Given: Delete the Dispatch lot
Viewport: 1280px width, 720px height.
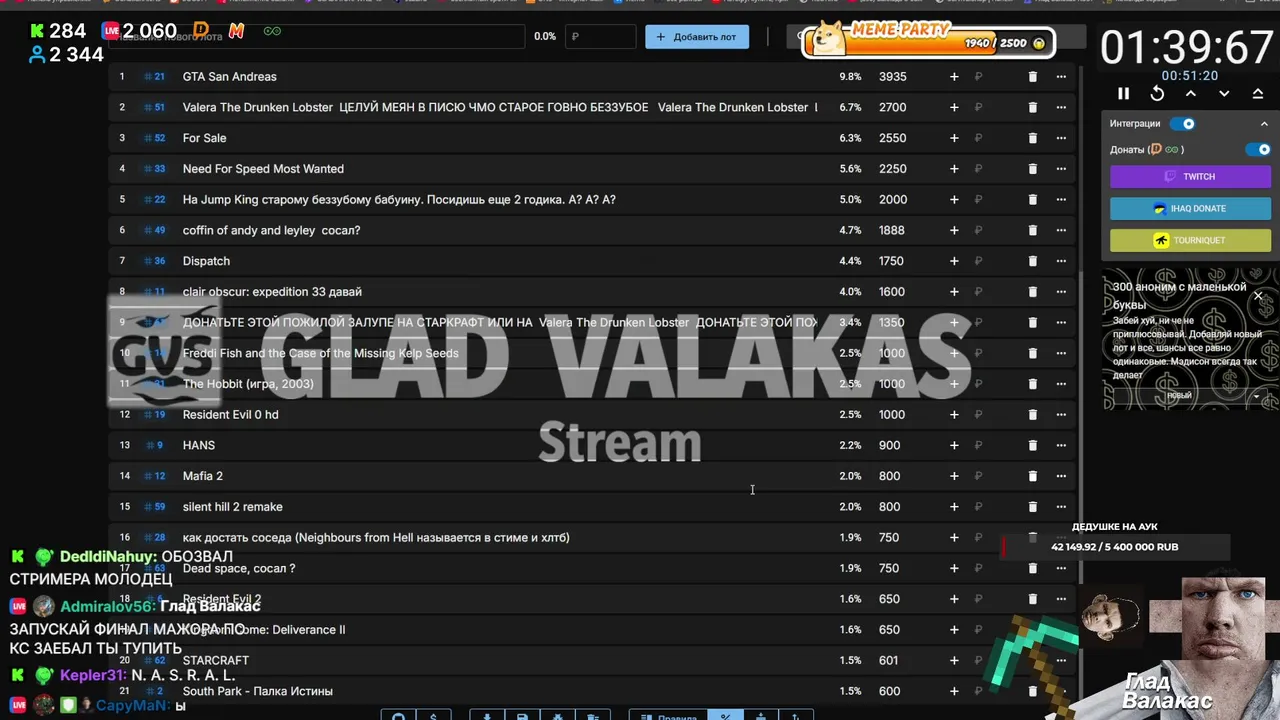Looking at the screenshot, I should click(x=1033, y=261).
